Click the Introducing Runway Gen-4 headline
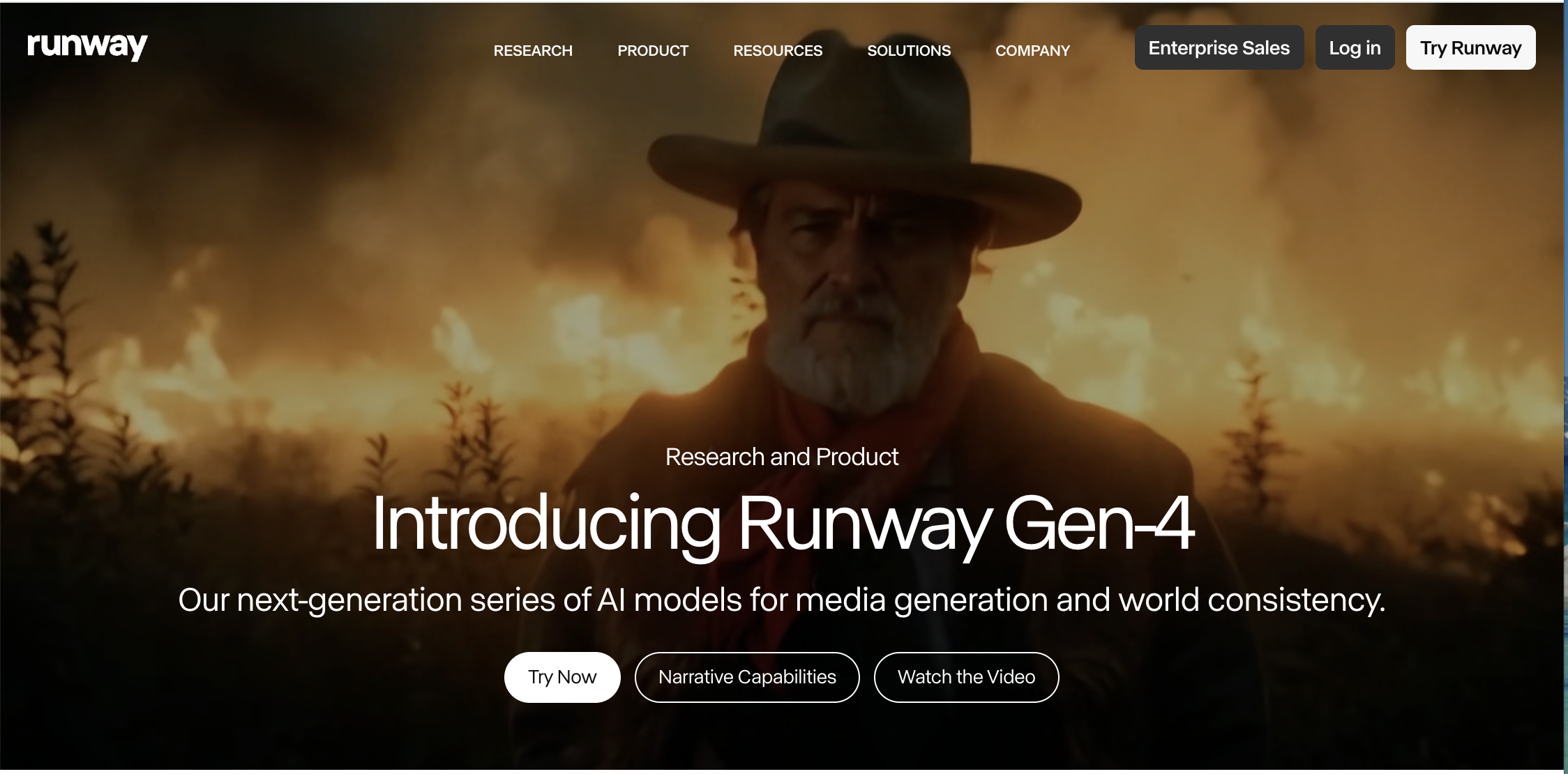The image size is (1568, 774). point(783,524)
